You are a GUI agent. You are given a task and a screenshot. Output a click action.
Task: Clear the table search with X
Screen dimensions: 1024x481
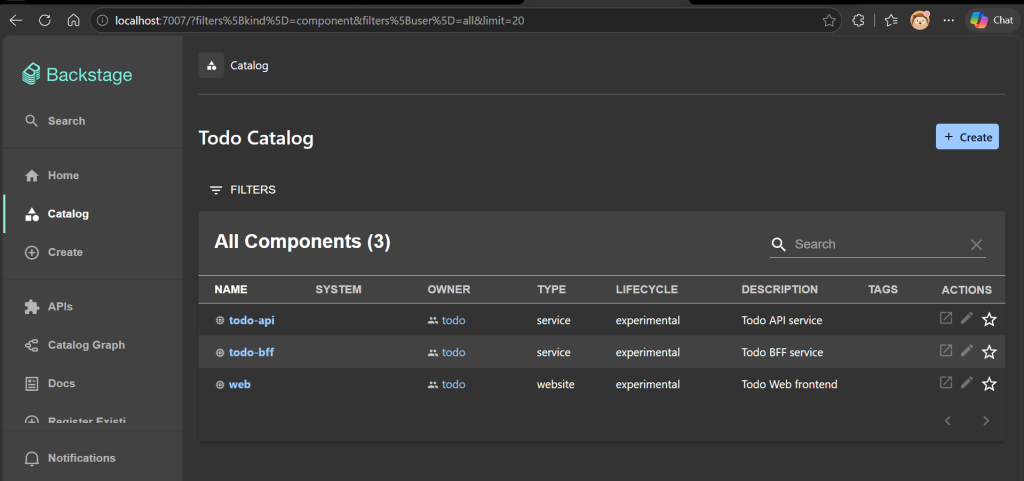point(976,245)
